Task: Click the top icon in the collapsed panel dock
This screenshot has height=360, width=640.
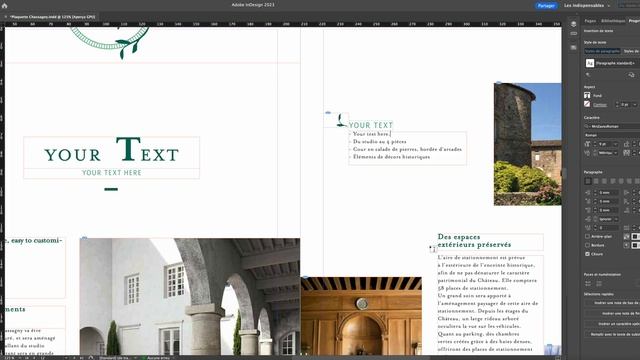Action: [x=573, y=24]
